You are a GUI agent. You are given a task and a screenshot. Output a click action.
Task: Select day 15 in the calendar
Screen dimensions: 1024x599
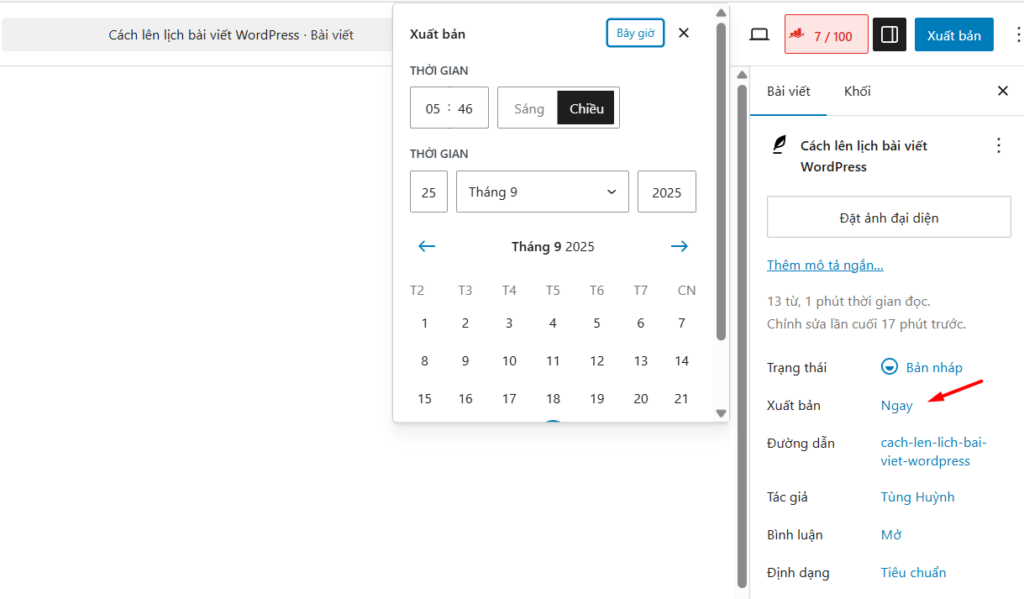(424, 398)
